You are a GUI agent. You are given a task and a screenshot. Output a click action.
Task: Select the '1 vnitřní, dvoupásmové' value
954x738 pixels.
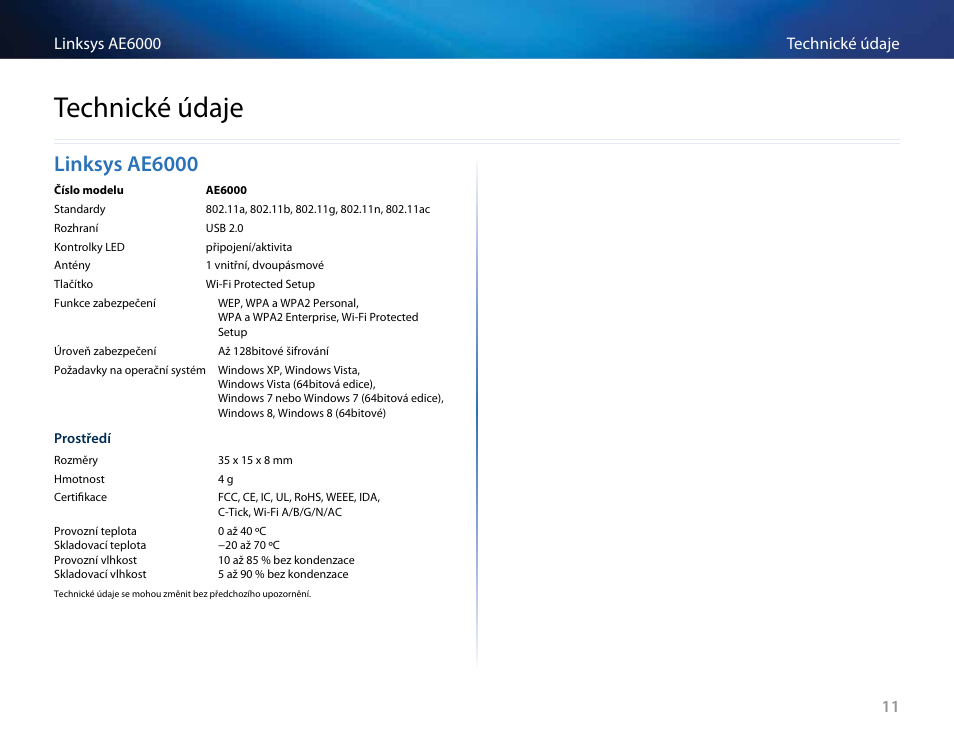[265, 265]
